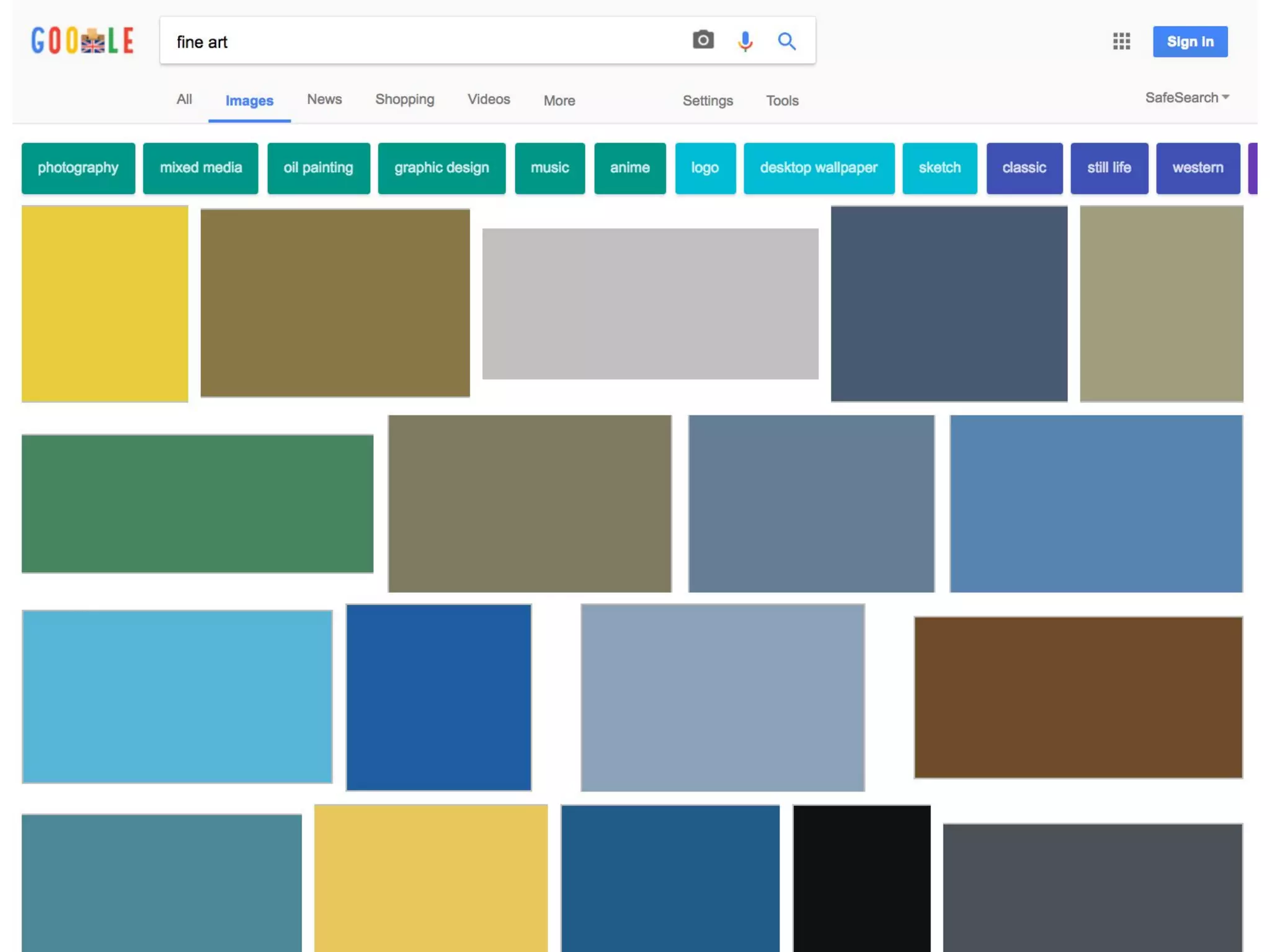This screenshot has height=952, width=1270.
Task: Choose the still life filter chip
Action: click(x=1108, y=168)
